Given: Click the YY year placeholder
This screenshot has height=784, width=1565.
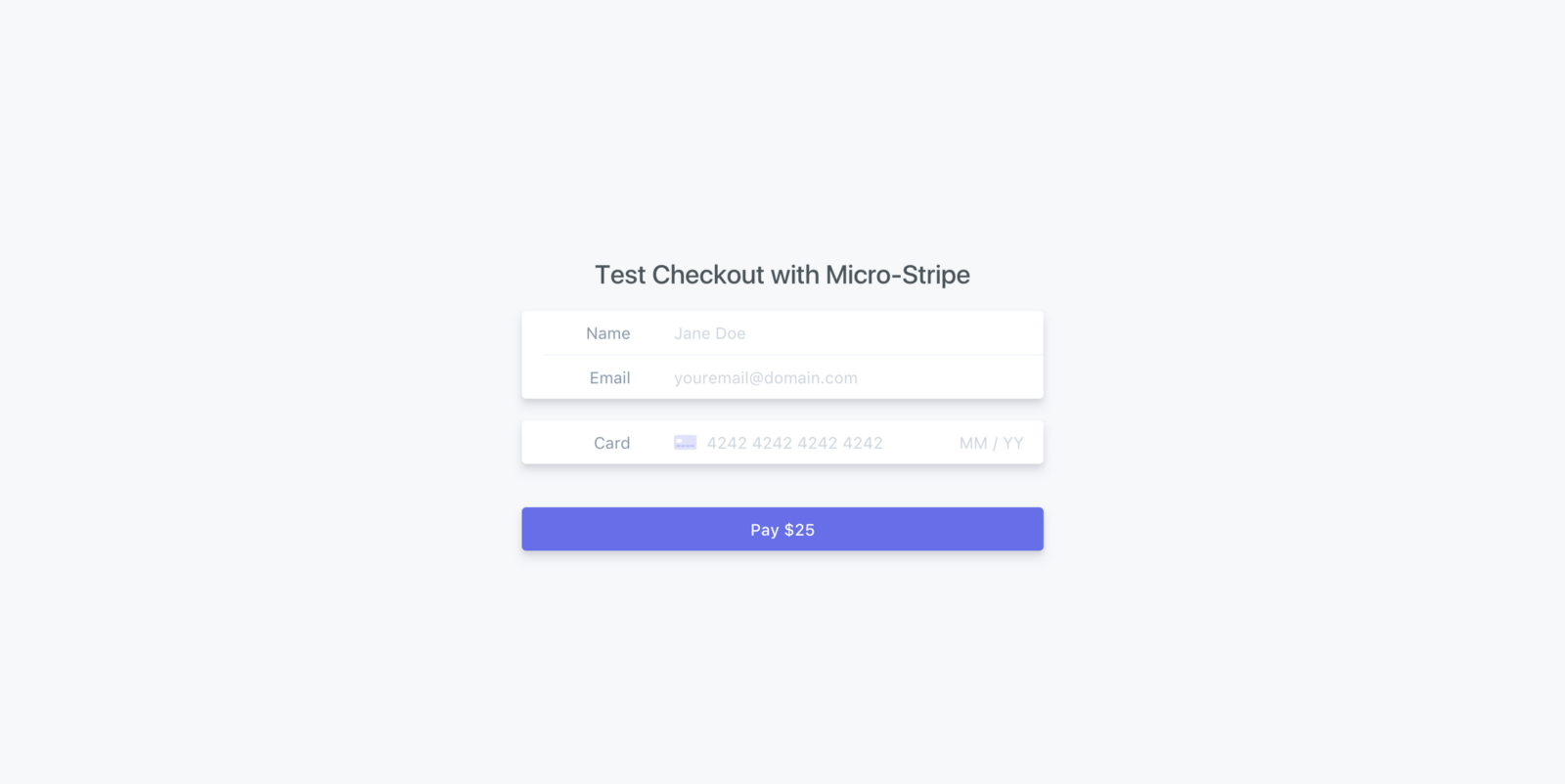Looking at the screenshot, I should click(x=1013, y=443).
